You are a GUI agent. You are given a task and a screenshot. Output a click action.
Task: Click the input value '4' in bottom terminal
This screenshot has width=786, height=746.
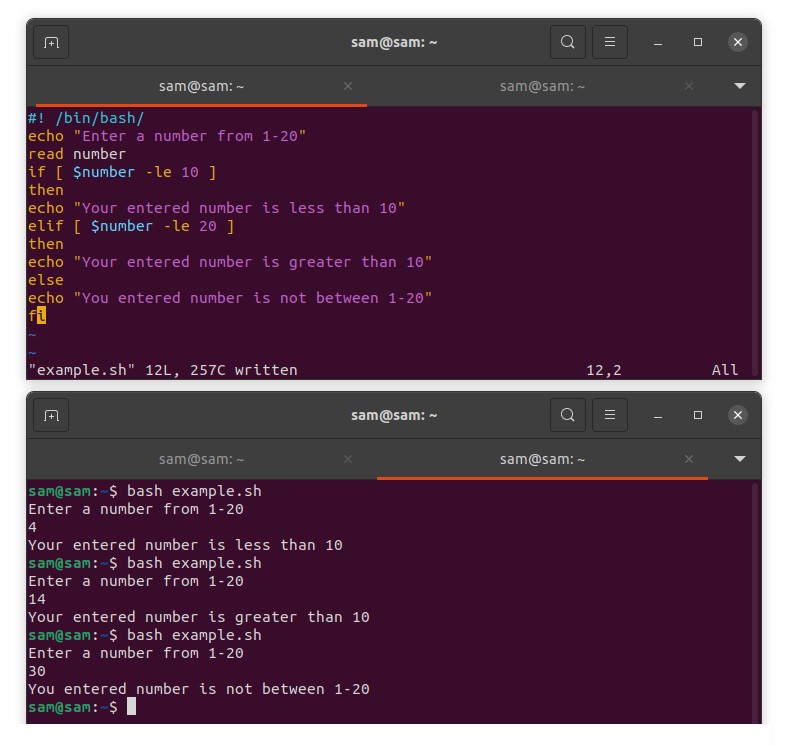pyautogui.click(x=33, y=527)
